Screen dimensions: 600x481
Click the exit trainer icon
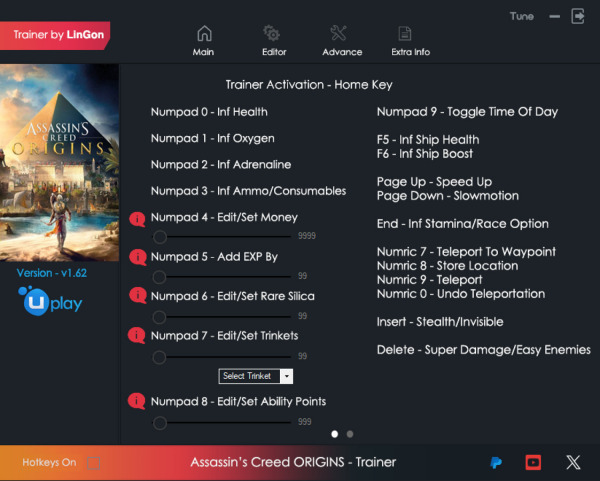[x=578, y=16]
